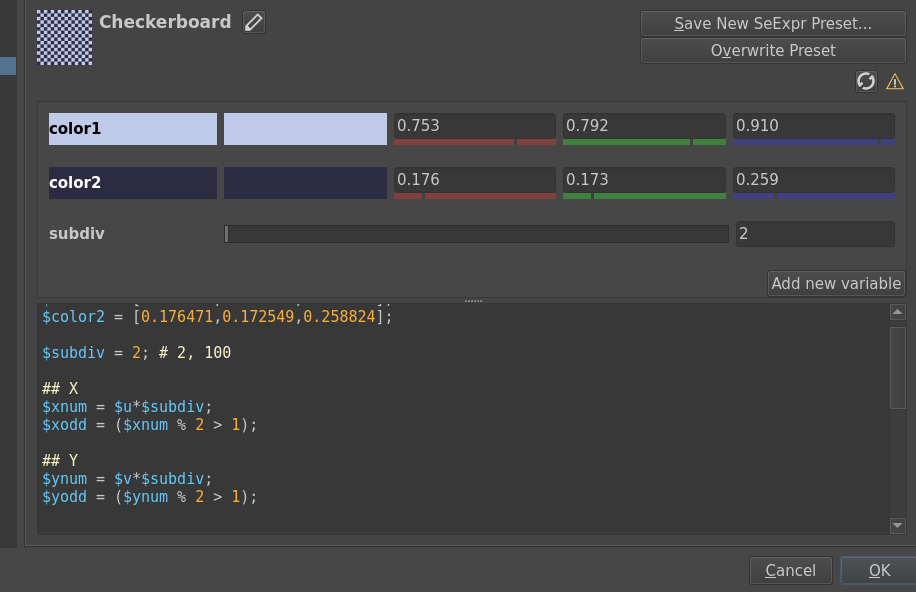Screen dimensions: 916x592
Task: Click the color1 red value field 0.753
Action: (x=474, y=126)
